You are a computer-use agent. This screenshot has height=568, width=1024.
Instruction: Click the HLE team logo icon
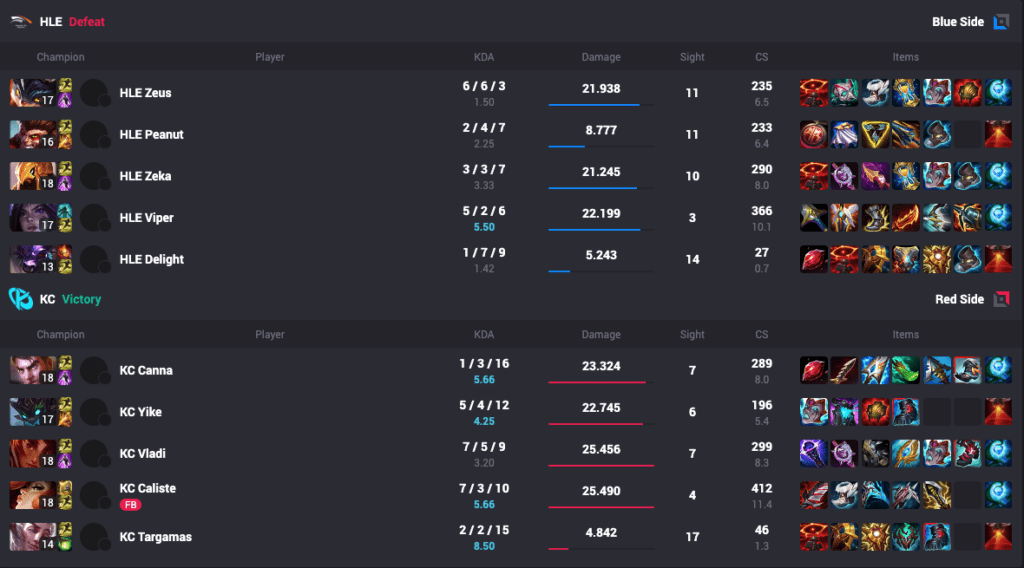pyautogui.click(x=20, y=21)
